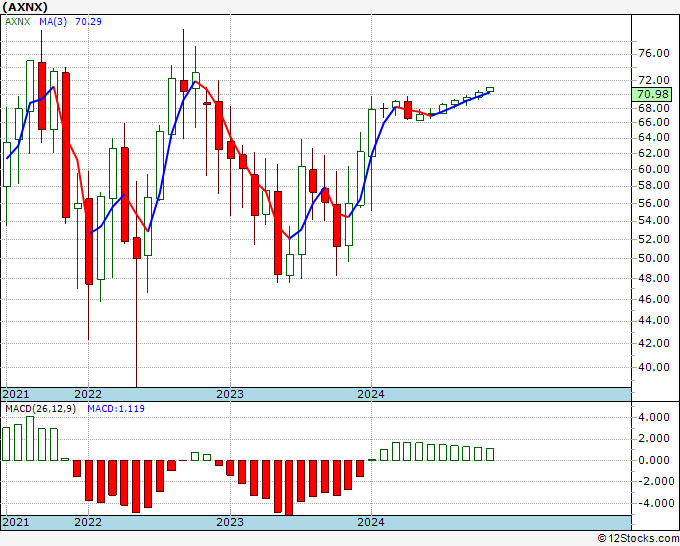
Task: Click the 44.00 price axis label
Action: click(x=654, y=320)
